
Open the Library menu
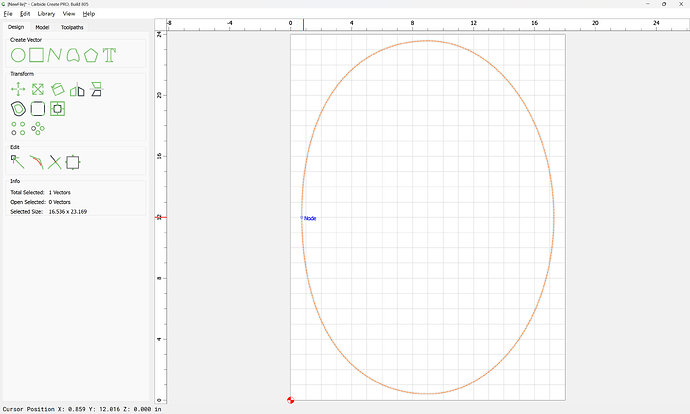pyautogui.click(x=46, y=14)
